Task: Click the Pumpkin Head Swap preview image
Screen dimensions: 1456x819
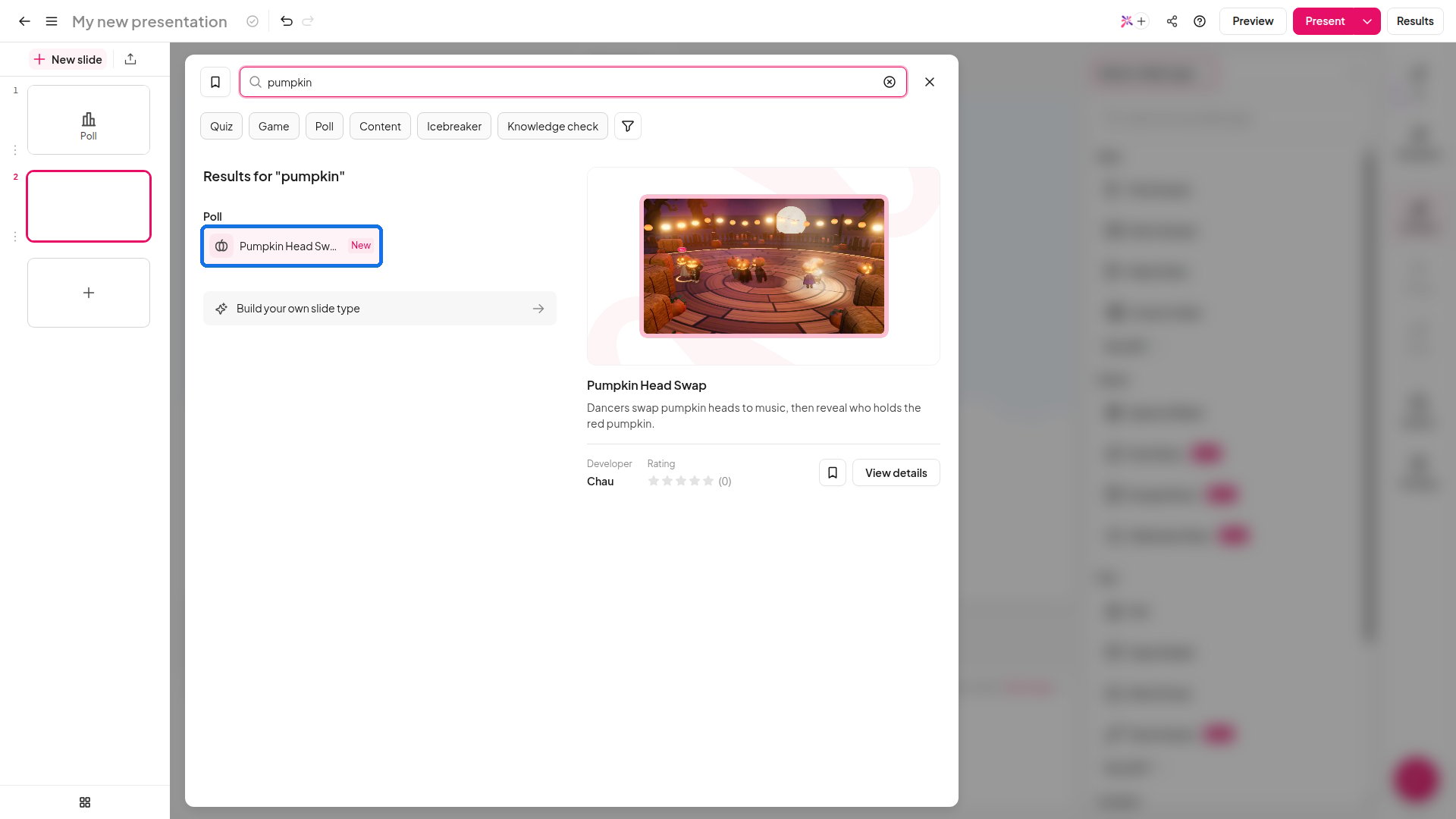Action: coord(764,266)
